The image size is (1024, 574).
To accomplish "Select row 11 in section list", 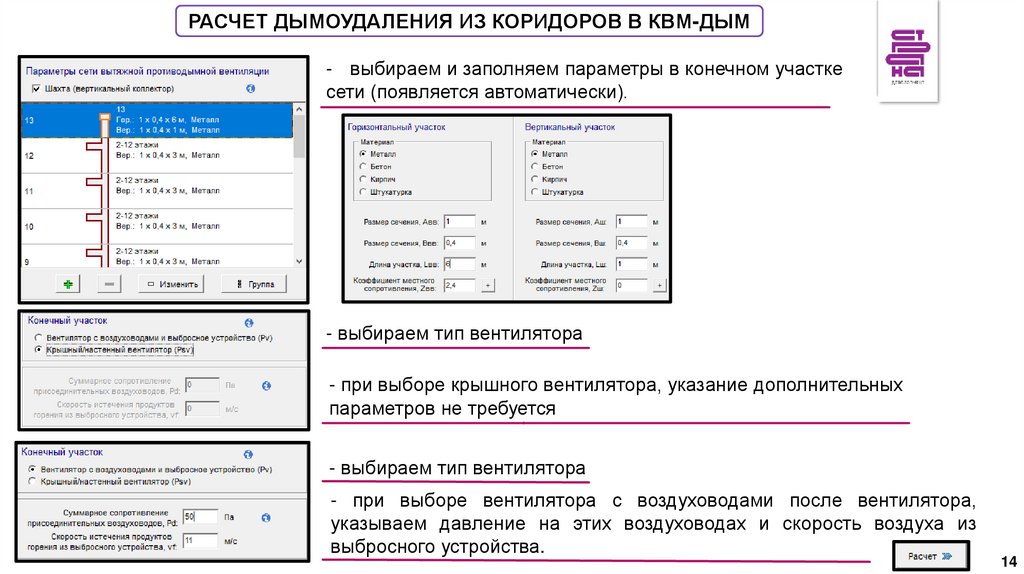I will tap(157, 191).
